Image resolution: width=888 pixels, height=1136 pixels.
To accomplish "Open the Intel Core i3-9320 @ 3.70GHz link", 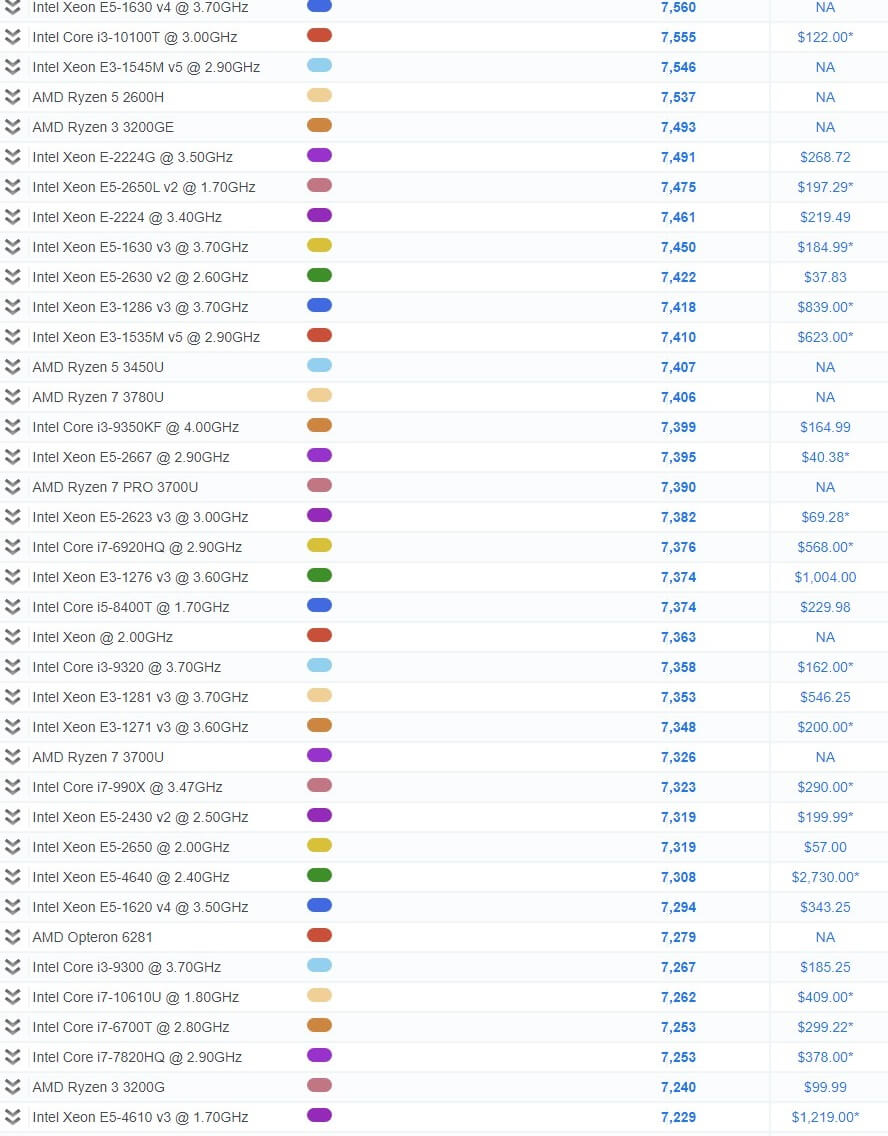I will [x=126, y=667].
